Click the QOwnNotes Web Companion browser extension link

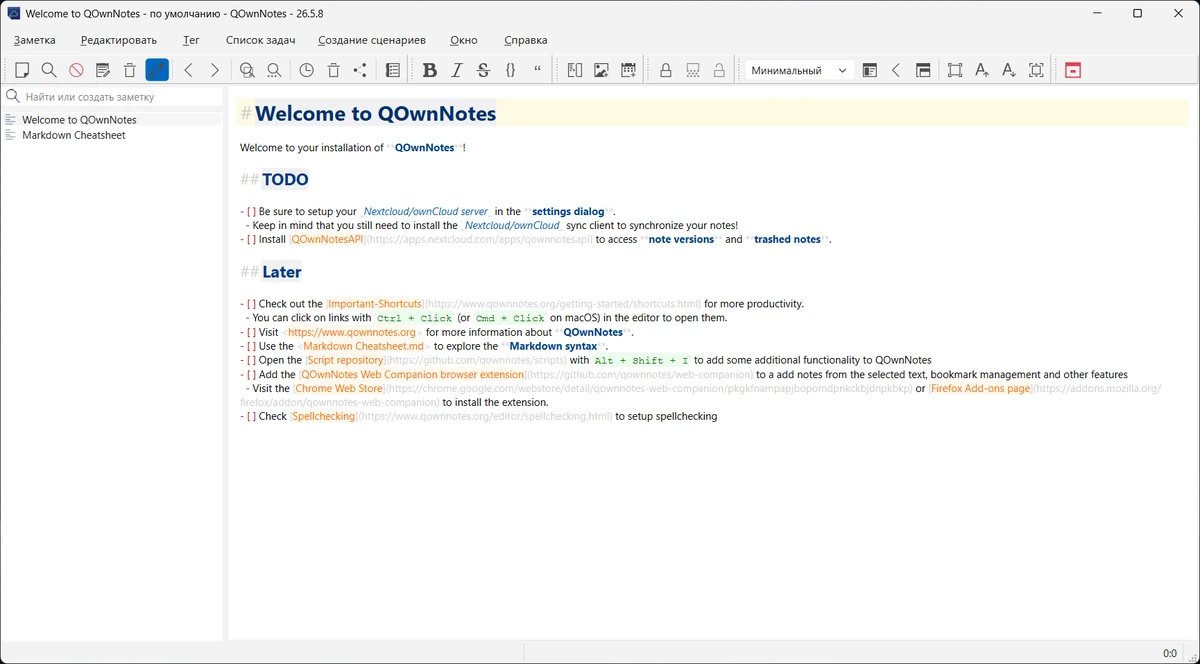pyautogui.click(x=412, y=374)
